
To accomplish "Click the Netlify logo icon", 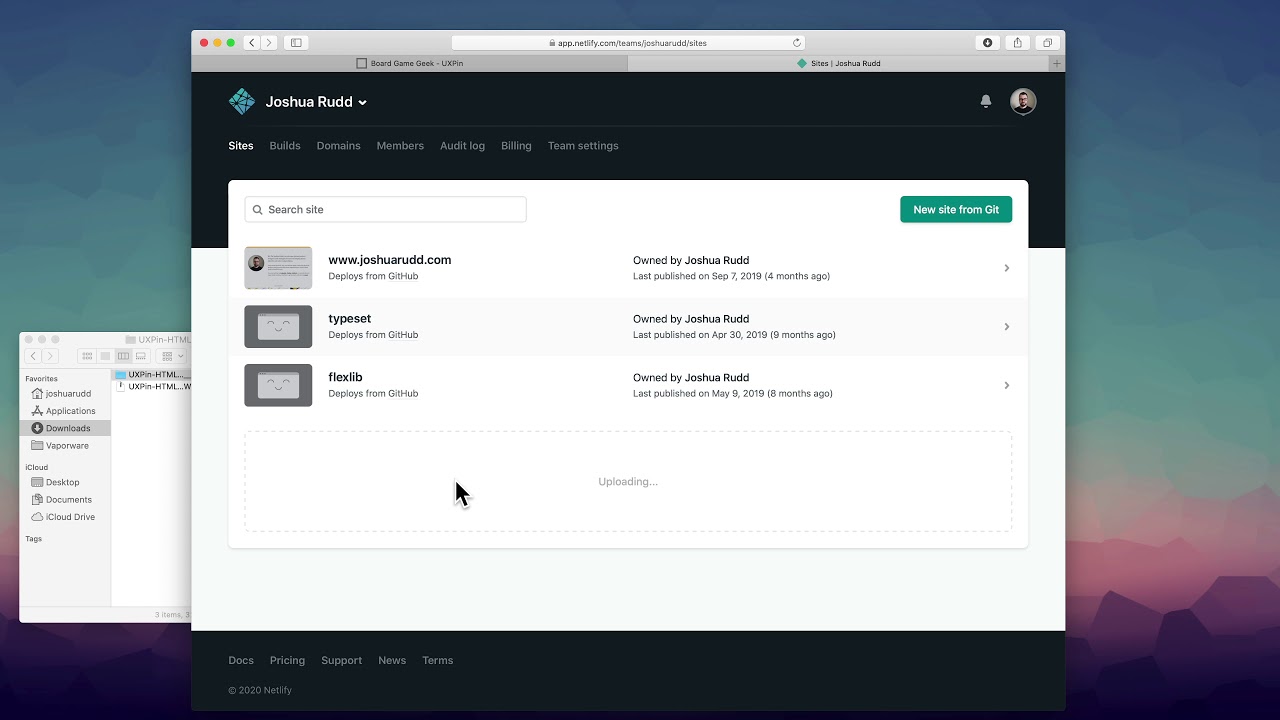I will tap(242, 101).
